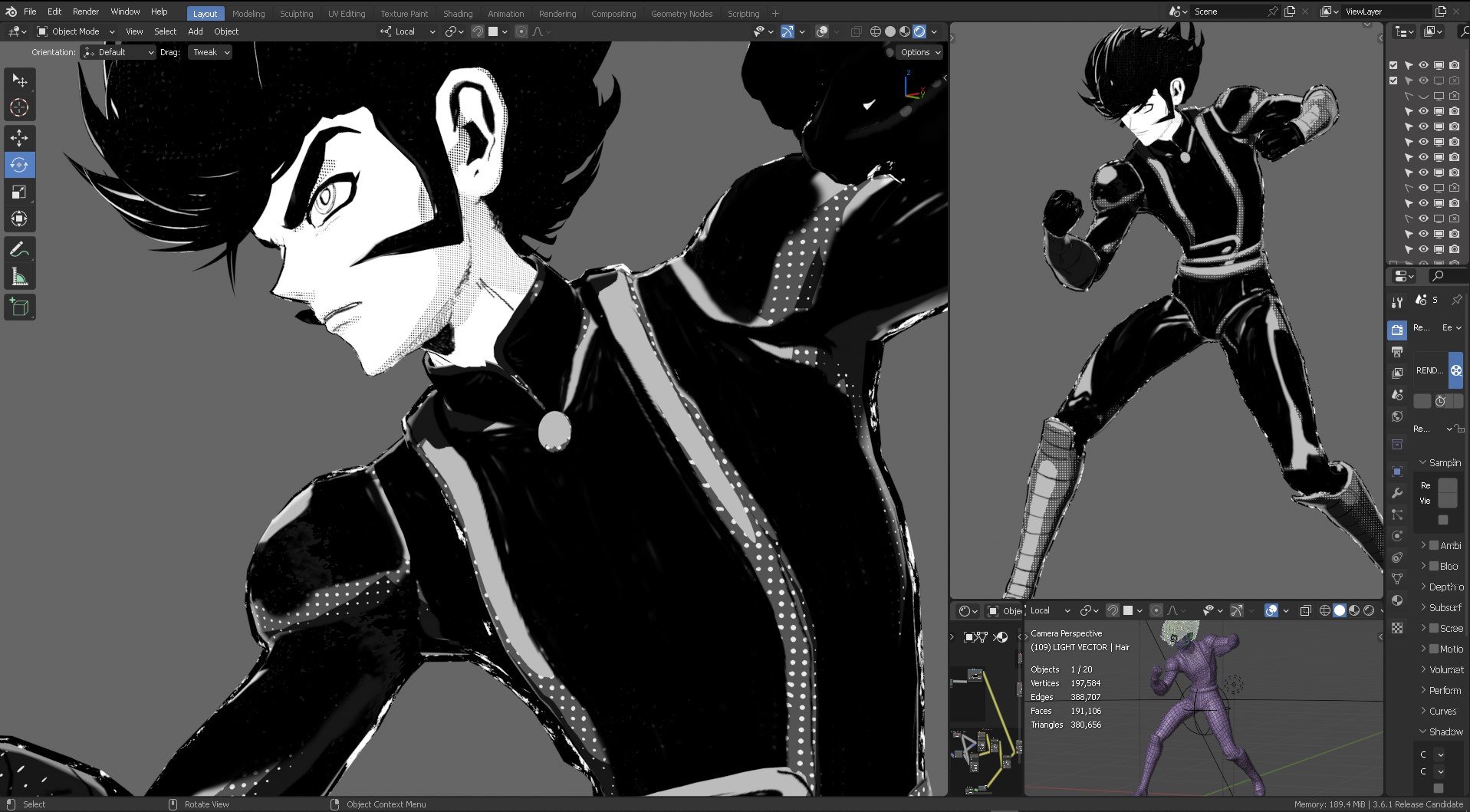Open the Tool properties tab

1397,302
